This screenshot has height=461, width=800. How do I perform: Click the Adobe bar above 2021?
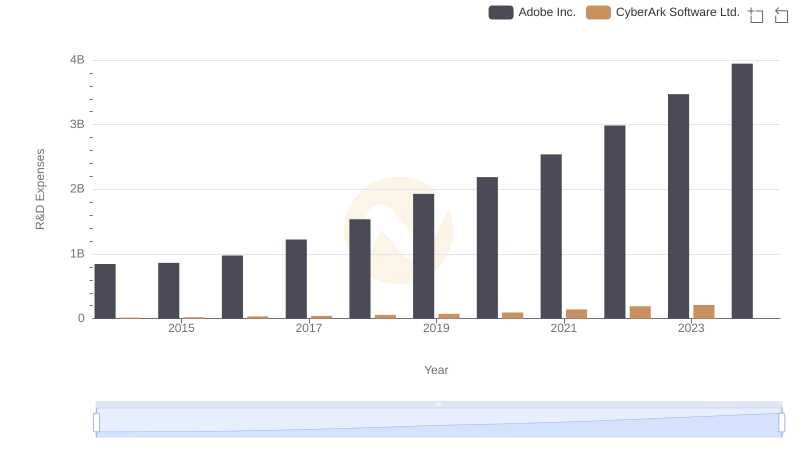tap(551, 236)
